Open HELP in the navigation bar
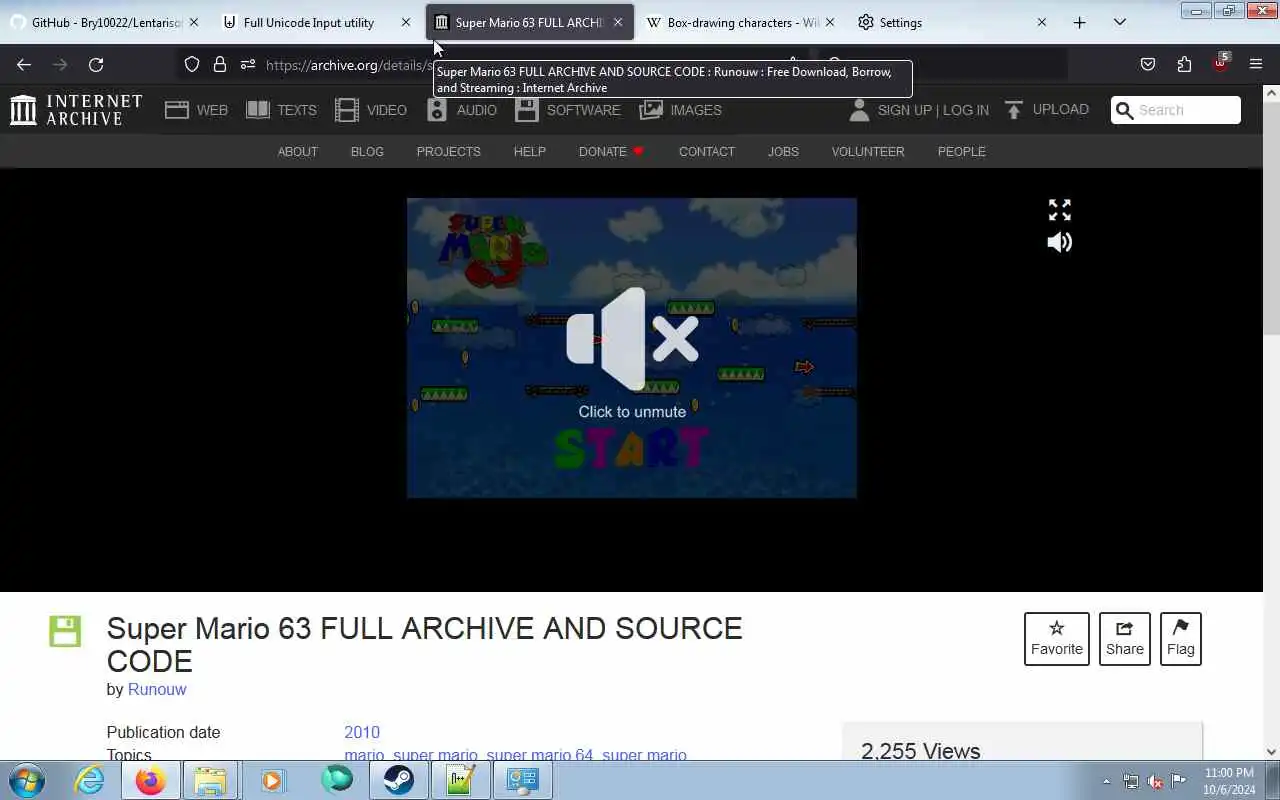 (529, 152)
